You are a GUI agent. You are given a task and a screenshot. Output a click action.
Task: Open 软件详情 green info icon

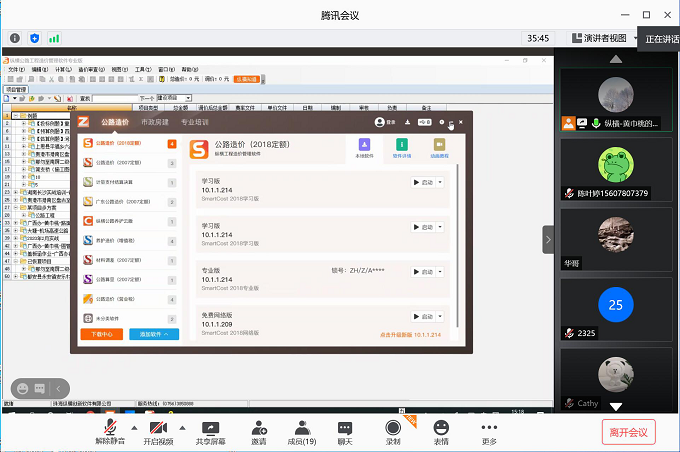[x=402, y=148]
